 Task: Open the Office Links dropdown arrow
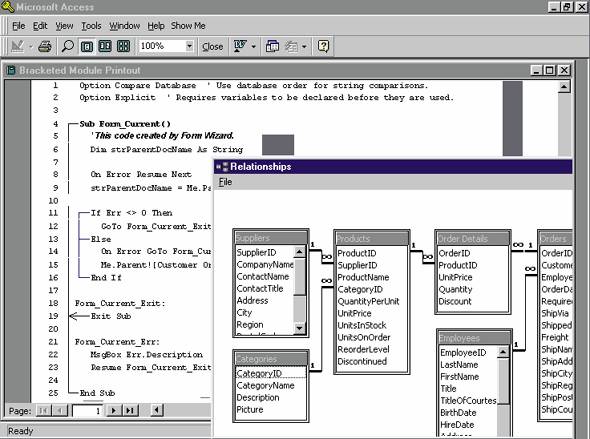tap(254, 47)
